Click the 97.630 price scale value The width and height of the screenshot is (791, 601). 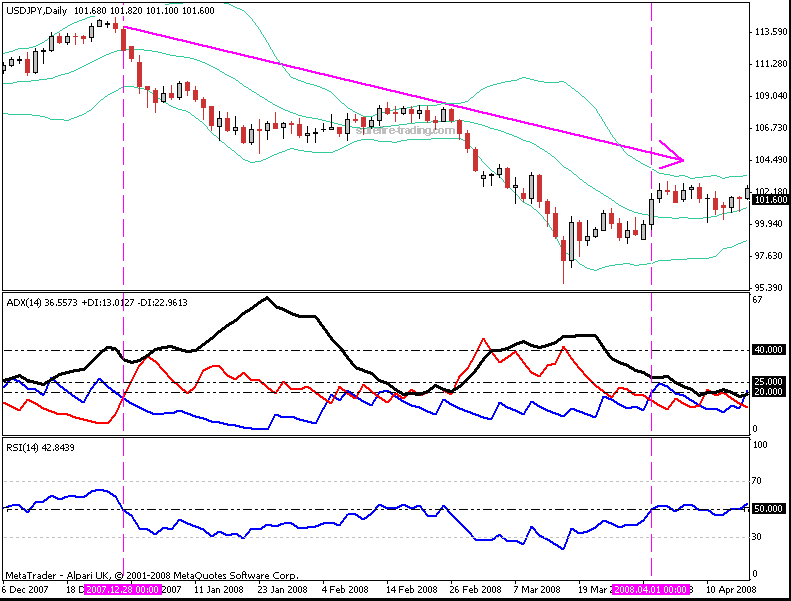[x=769, y=256]
